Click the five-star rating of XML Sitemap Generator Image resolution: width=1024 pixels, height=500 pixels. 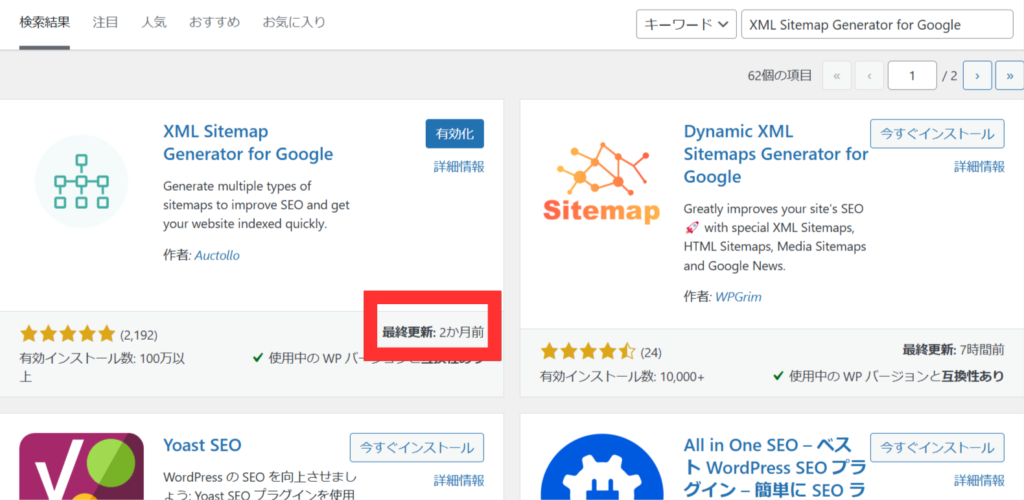[x=67, y=335]
